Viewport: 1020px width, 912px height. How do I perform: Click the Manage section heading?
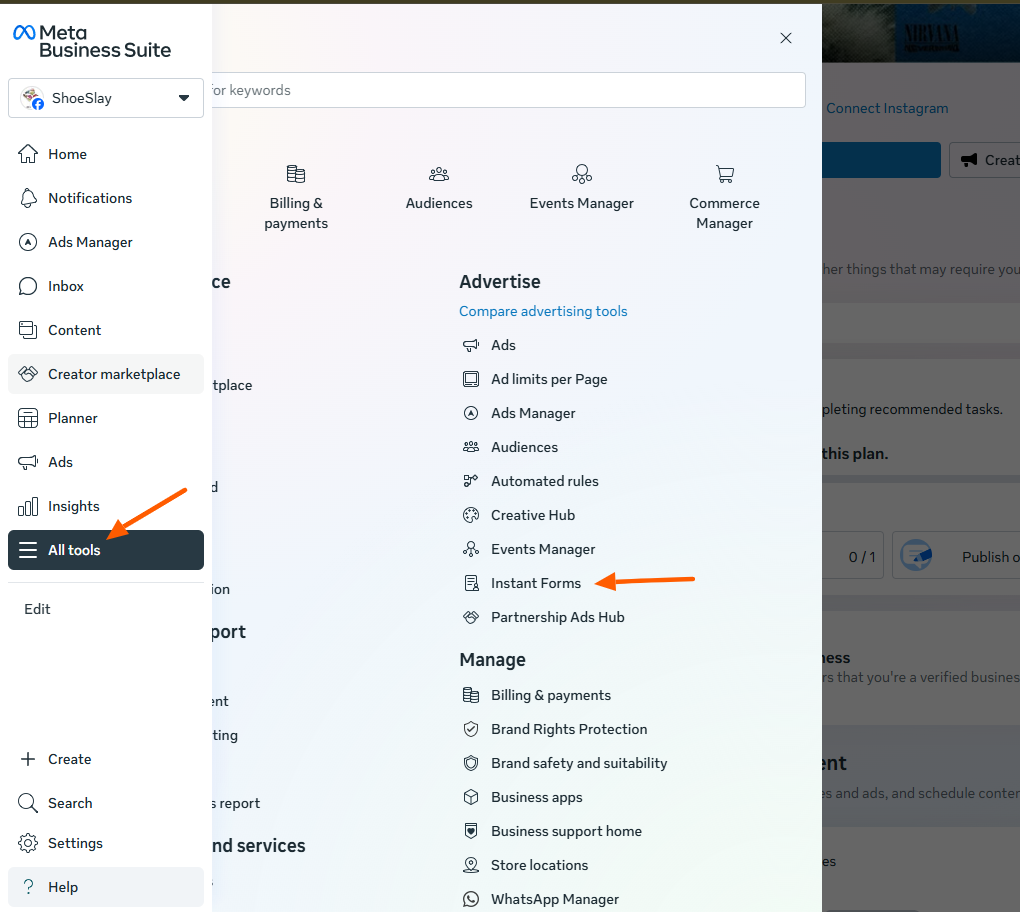(x=492, y=660)
